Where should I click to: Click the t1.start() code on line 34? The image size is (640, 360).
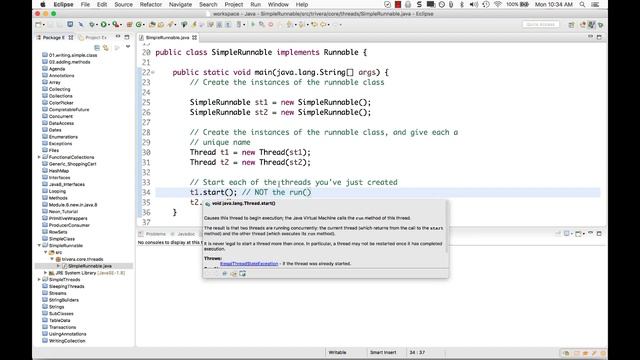(213, 192)
